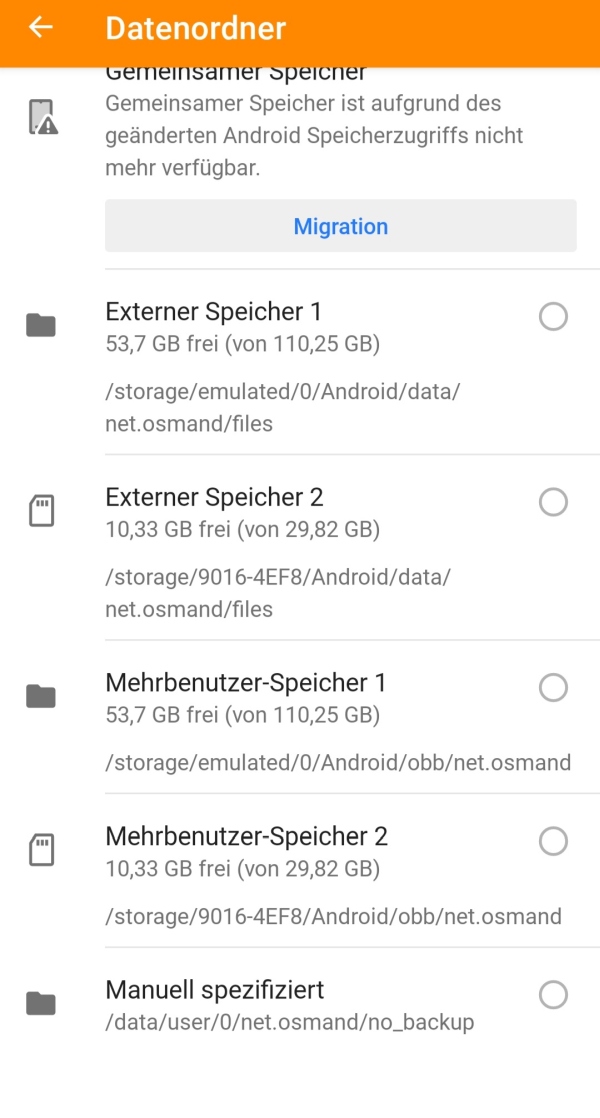Tap the back arrow in header
600x1118 pixels.
40,27
